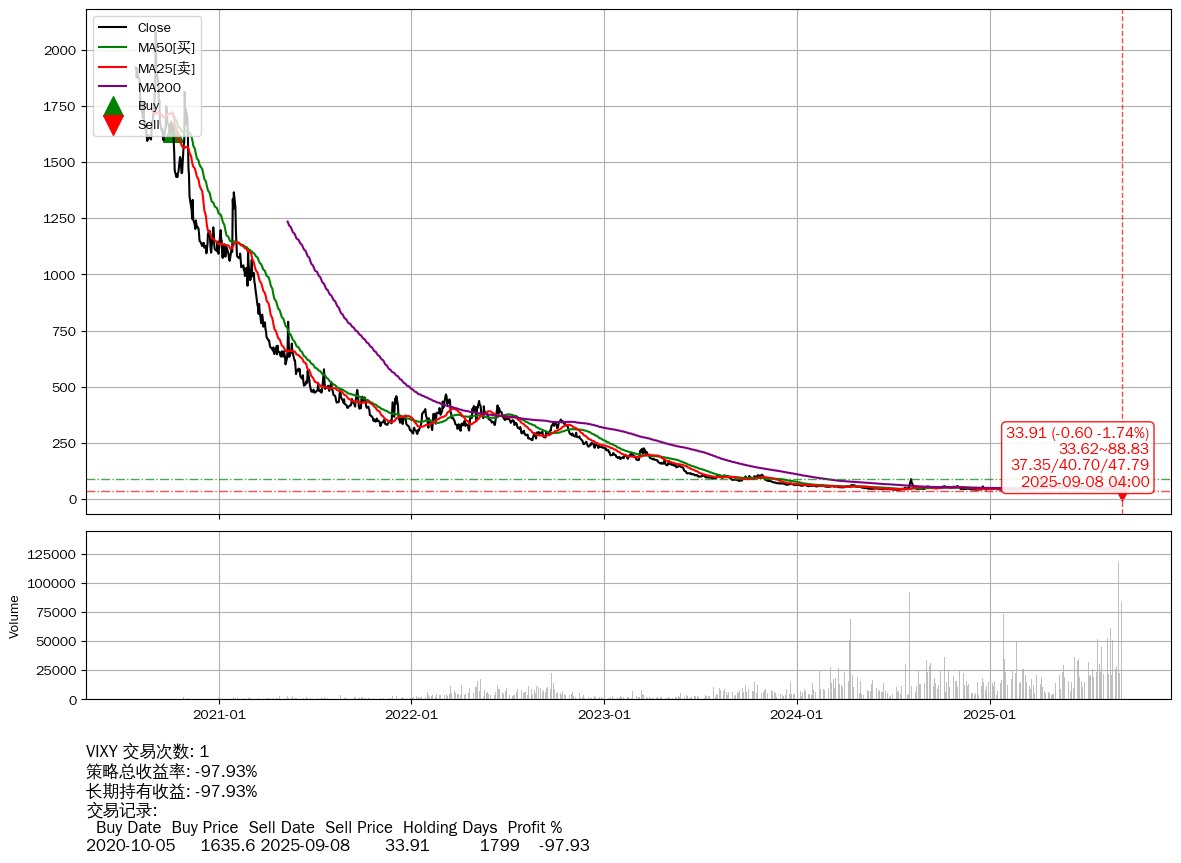
Task: Click the red price annotation box
Action: [x=1077, y=457]
